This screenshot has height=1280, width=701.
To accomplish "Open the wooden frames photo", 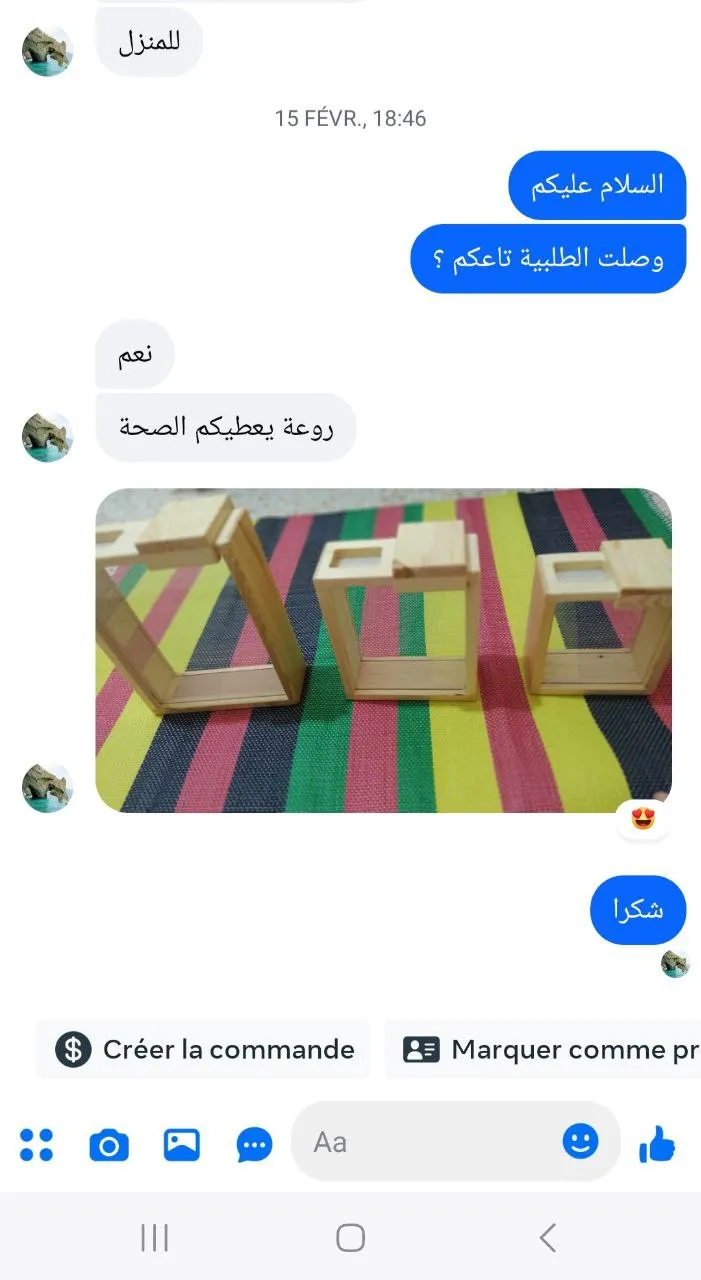I will [x=383, y=650].
